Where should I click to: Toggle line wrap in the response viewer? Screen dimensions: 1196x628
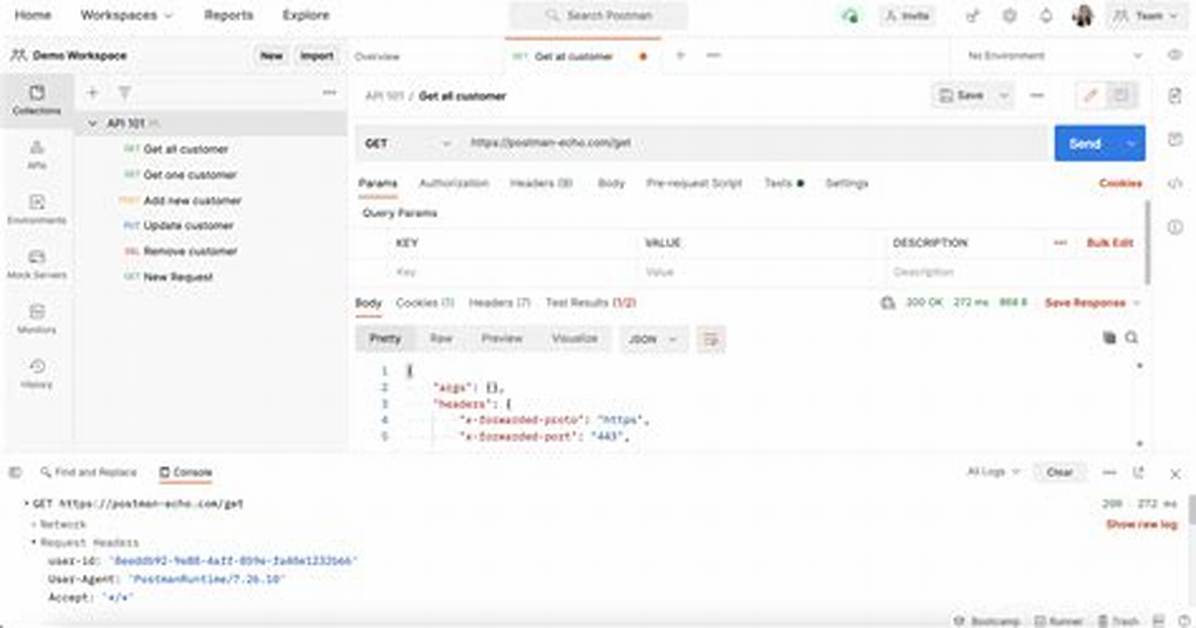pyautogui.click(x=711, y=339)
